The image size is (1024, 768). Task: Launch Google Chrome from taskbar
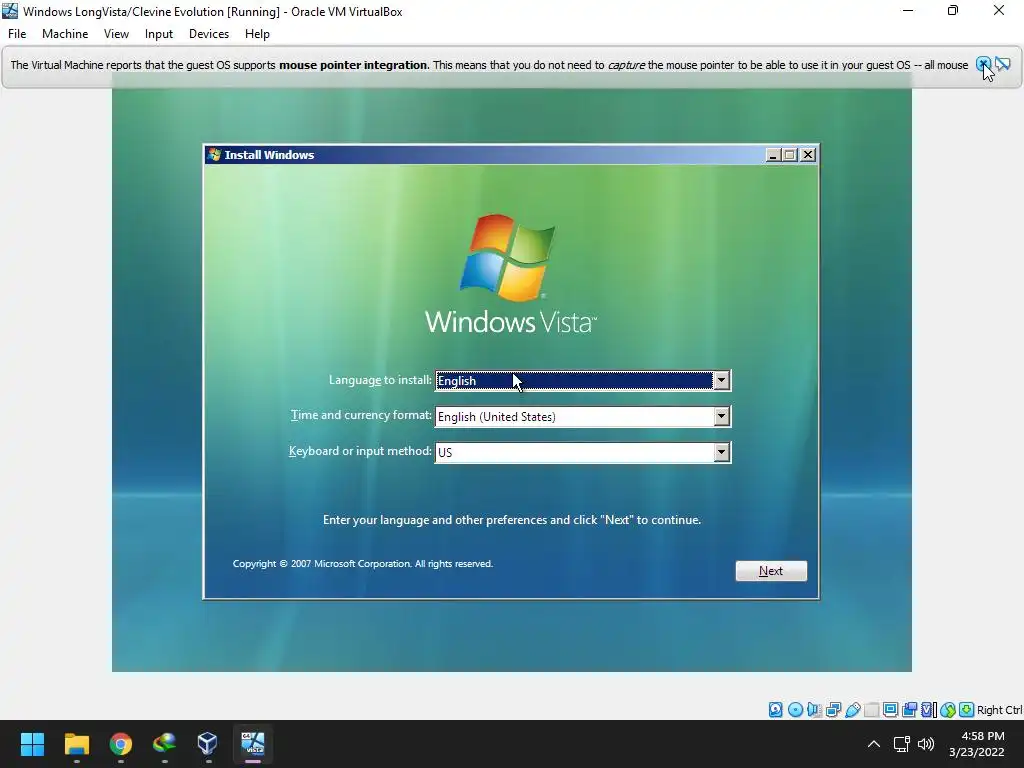click(x=121, y=744)
